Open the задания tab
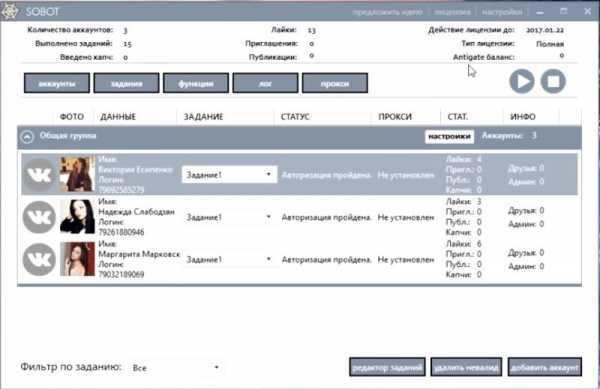Viewport: 600px width, 389px height. point(126,83)
